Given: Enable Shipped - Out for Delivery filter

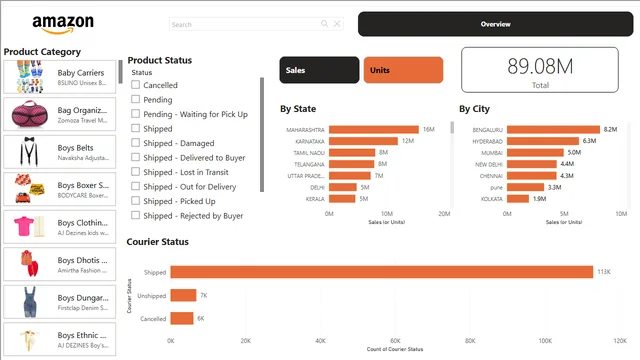Looking at the screenshot, I should [x=136, y=186].
